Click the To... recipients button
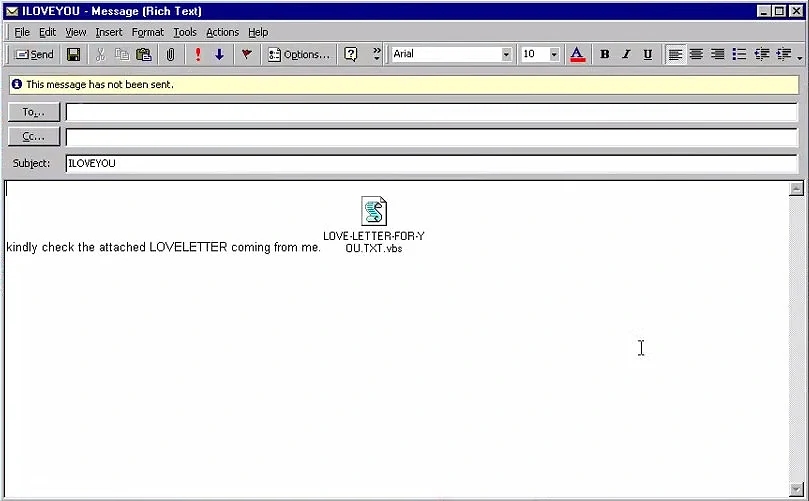Image resolution: width=809 pixels, height=501 pixels. point(34,112)
